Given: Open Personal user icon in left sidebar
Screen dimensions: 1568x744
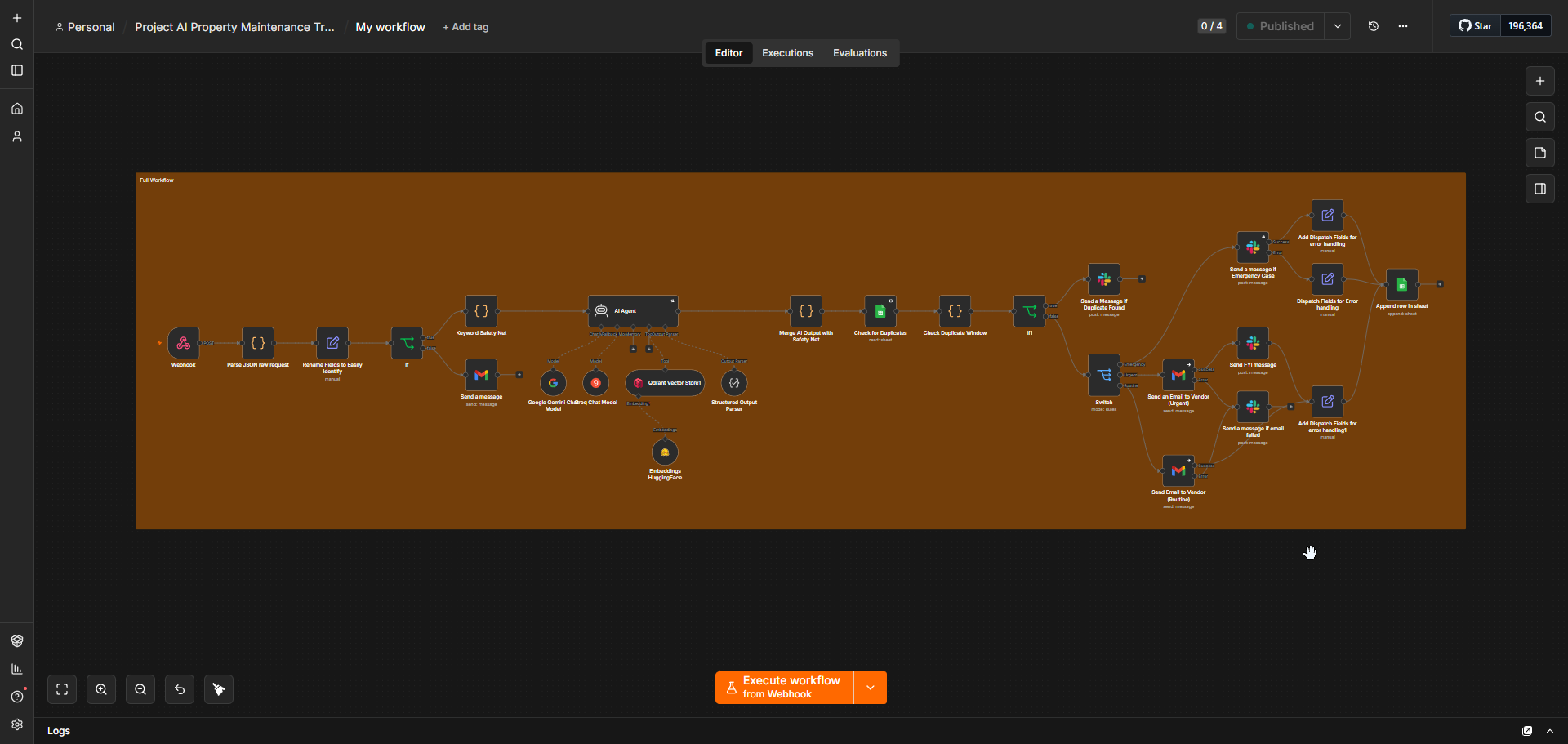Looking at the screenshot, I should coord(17,136).
